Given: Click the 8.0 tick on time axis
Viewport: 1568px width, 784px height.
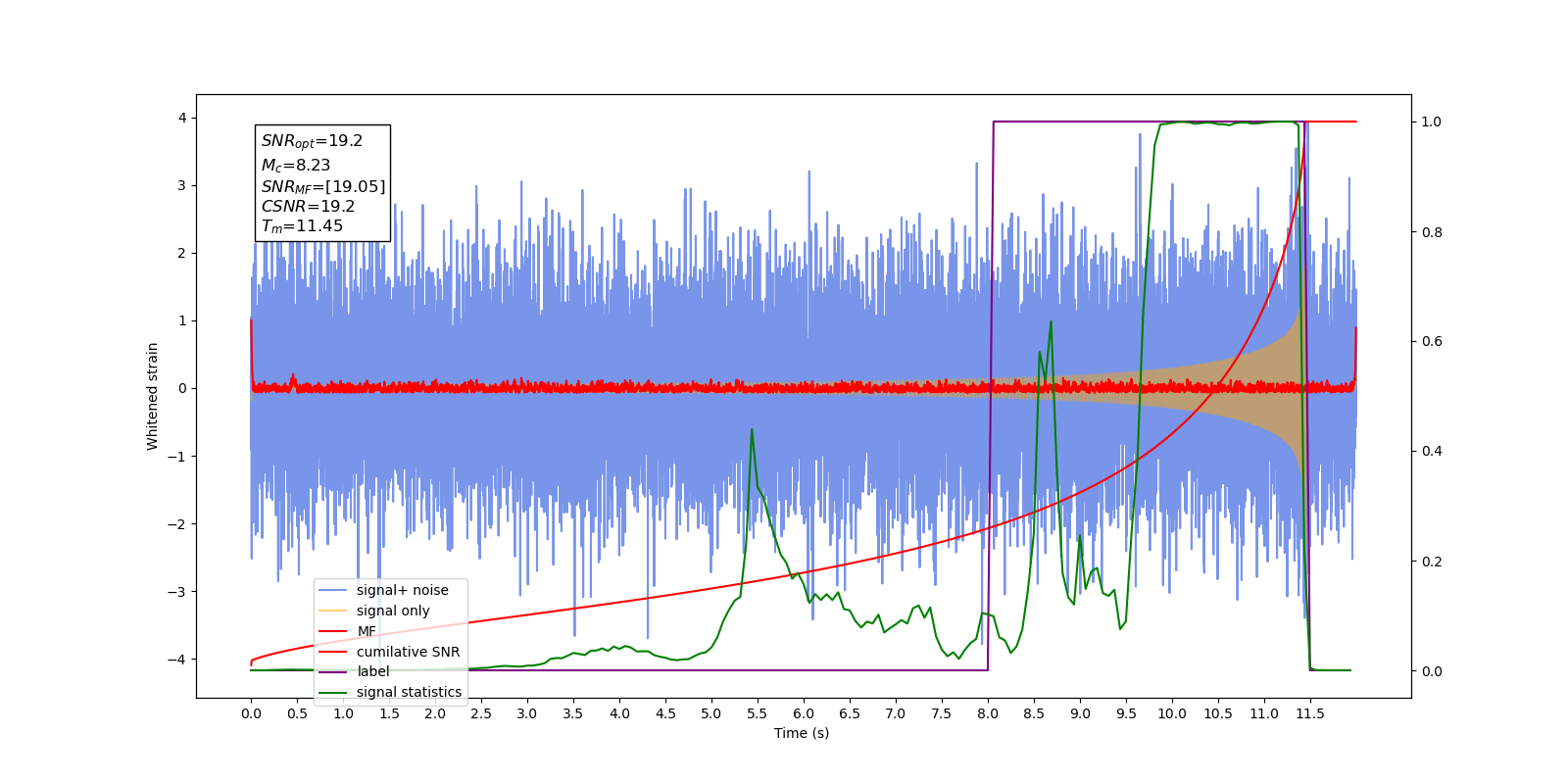Looking at the screenshot, I should (x=988, y=713).
